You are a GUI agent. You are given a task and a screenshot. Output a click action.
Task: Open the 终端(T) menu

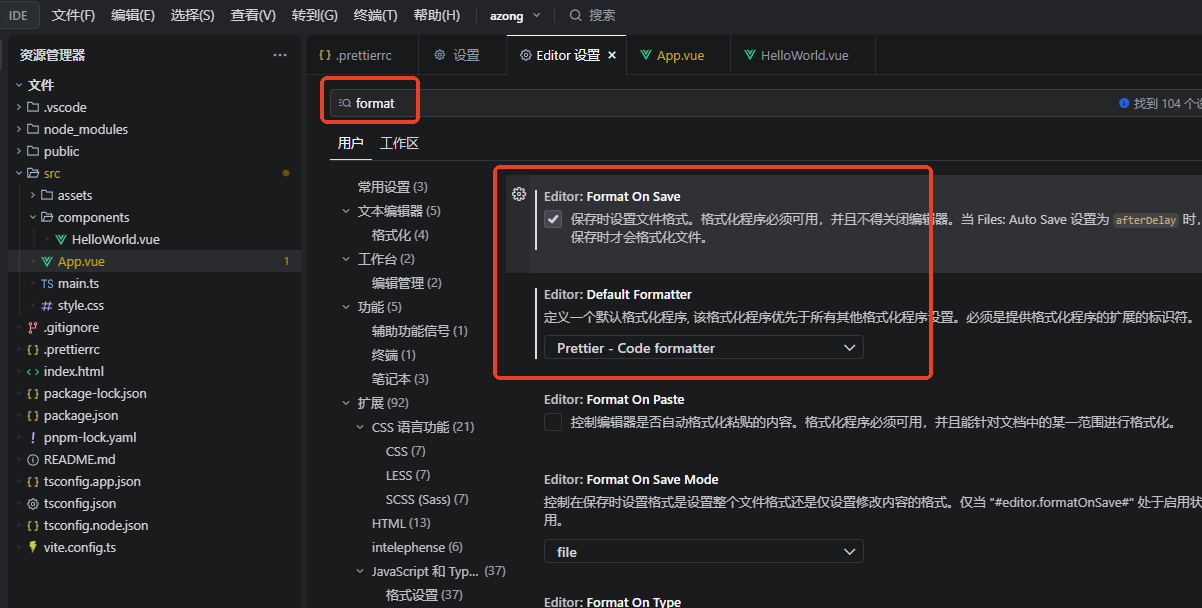click(x=375, y=15)
